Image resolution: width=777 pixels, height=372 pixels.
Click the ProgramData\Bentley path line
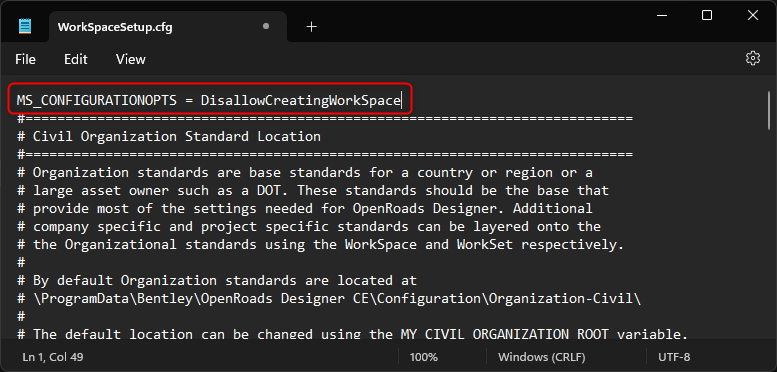point(329,299)
